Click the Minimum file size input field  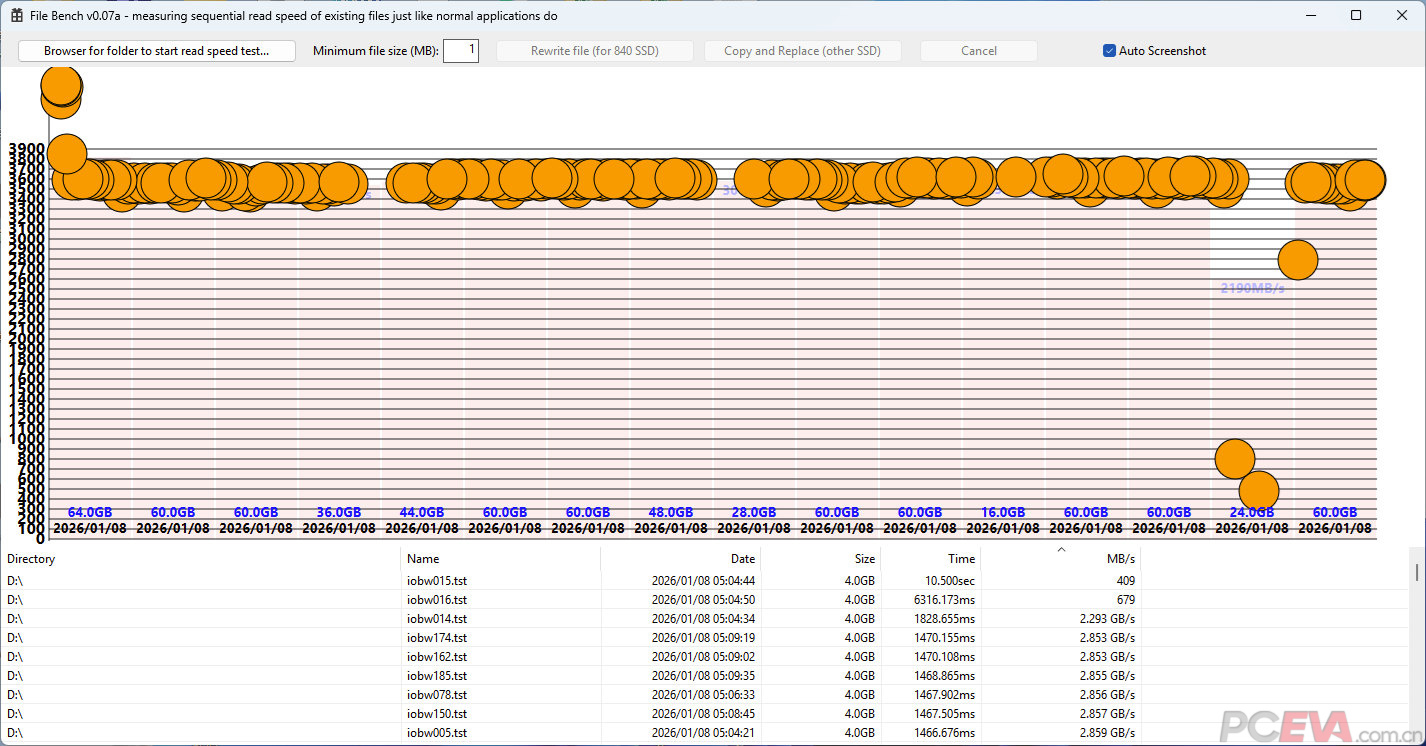pyautogui.click(x=461, y=51)
